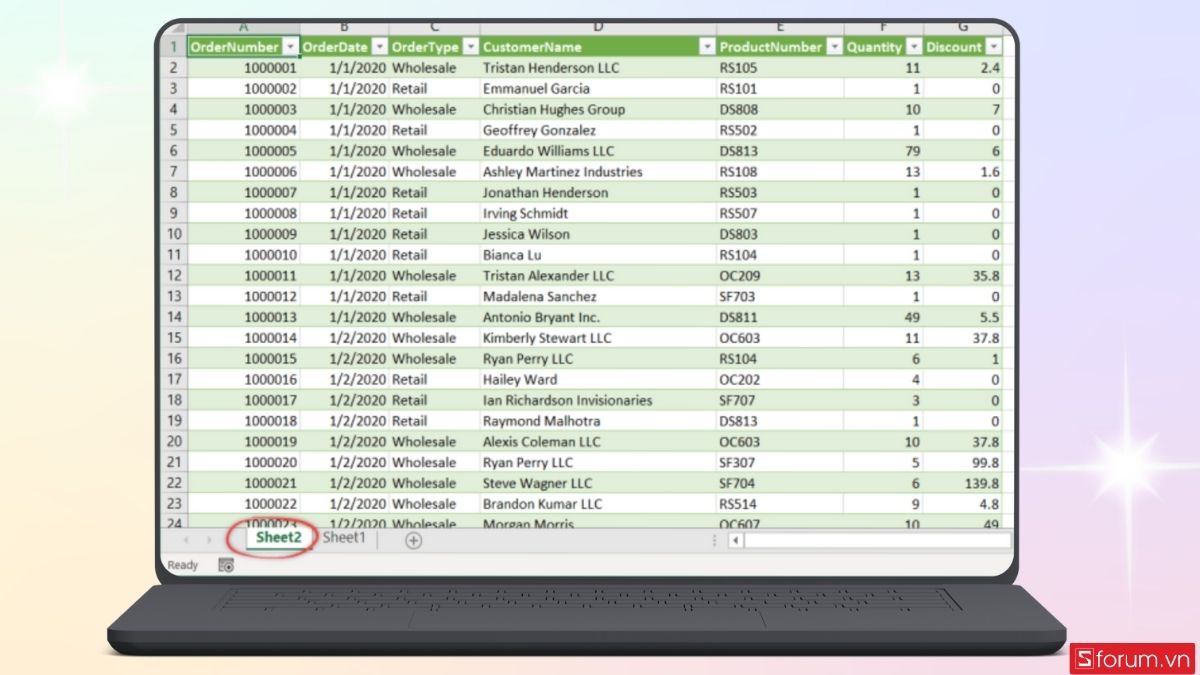Viewport: 1200px width, 675px height.
Task: Select order number cell 1000020
Action: pyautogui.click(x=243, y=462)
